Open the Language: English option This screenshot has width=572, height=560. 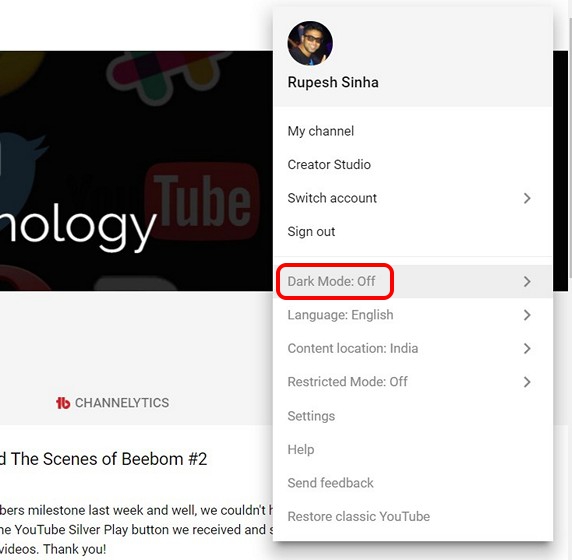pos(413,315)
